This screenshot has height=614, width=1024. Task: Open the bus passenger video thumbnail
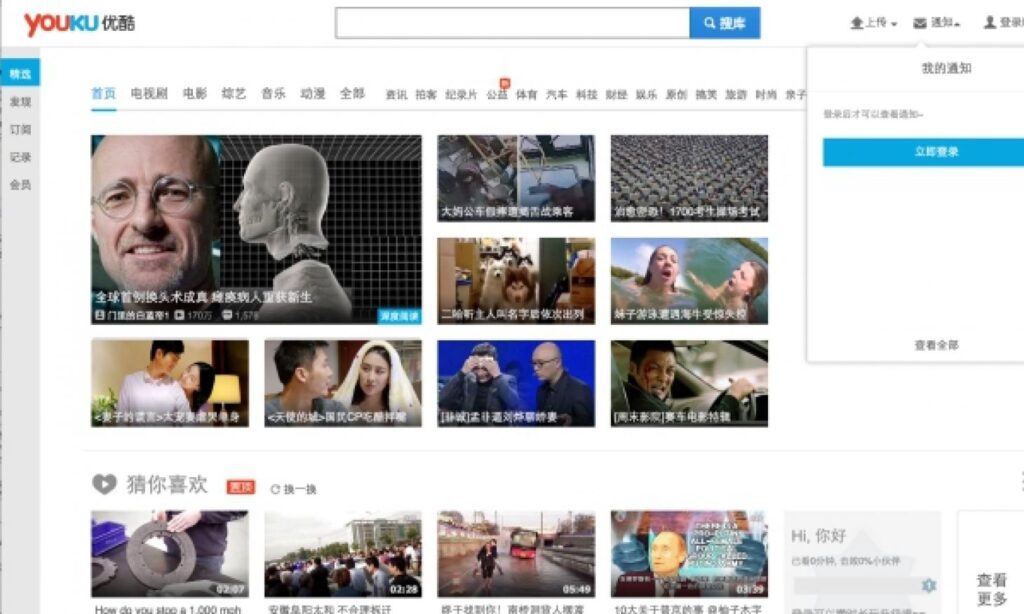516,178
